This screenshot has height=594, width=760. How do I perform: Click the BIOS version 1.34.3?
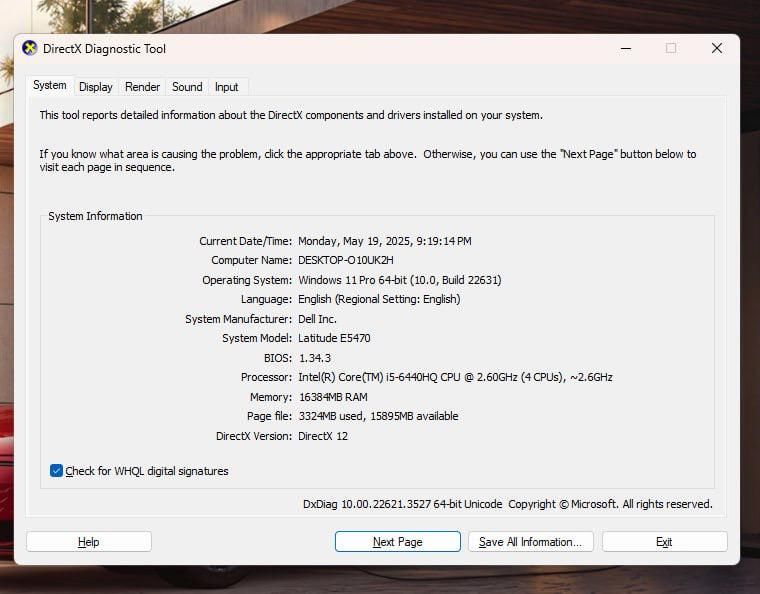[x=315, y=358]
